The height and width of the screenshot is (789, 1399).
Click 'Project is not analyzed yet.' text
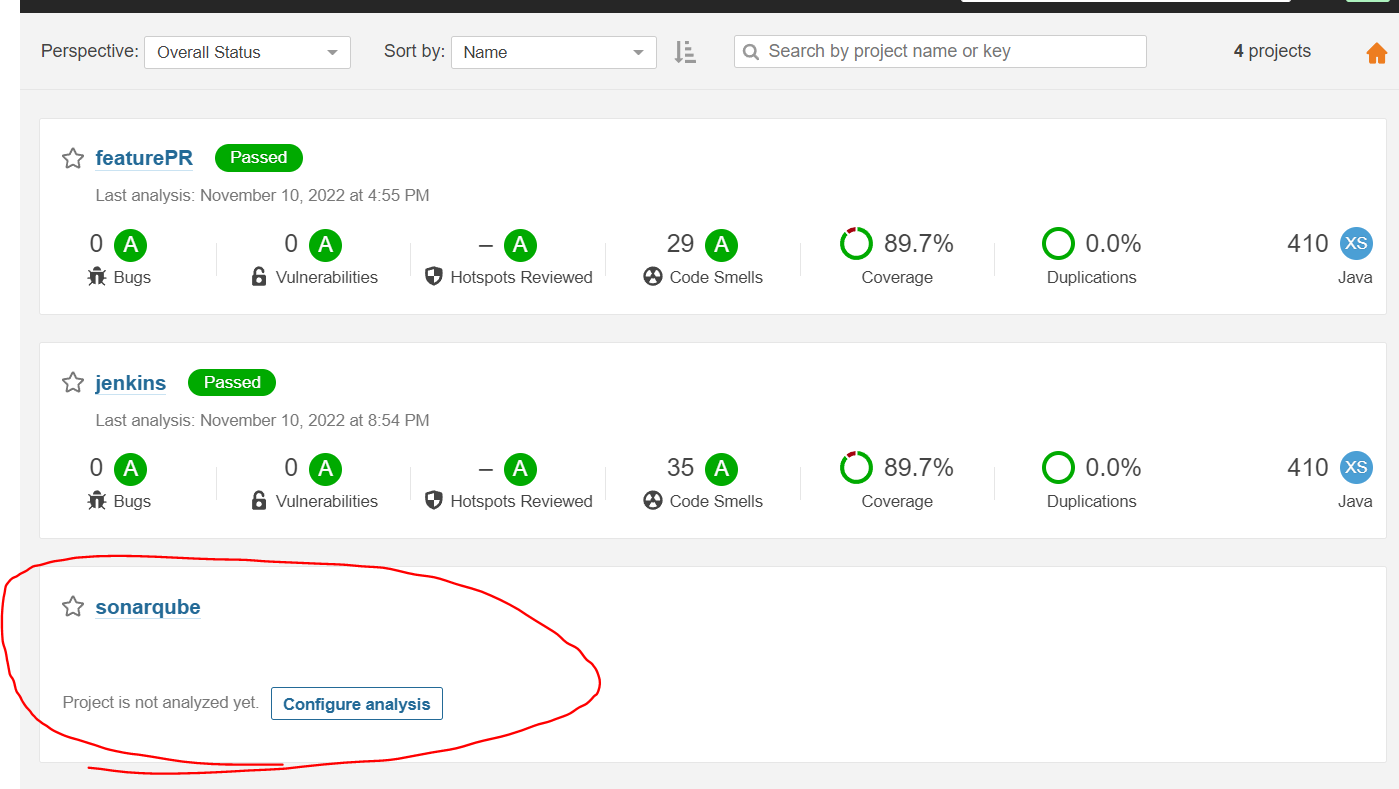[161, 703]
